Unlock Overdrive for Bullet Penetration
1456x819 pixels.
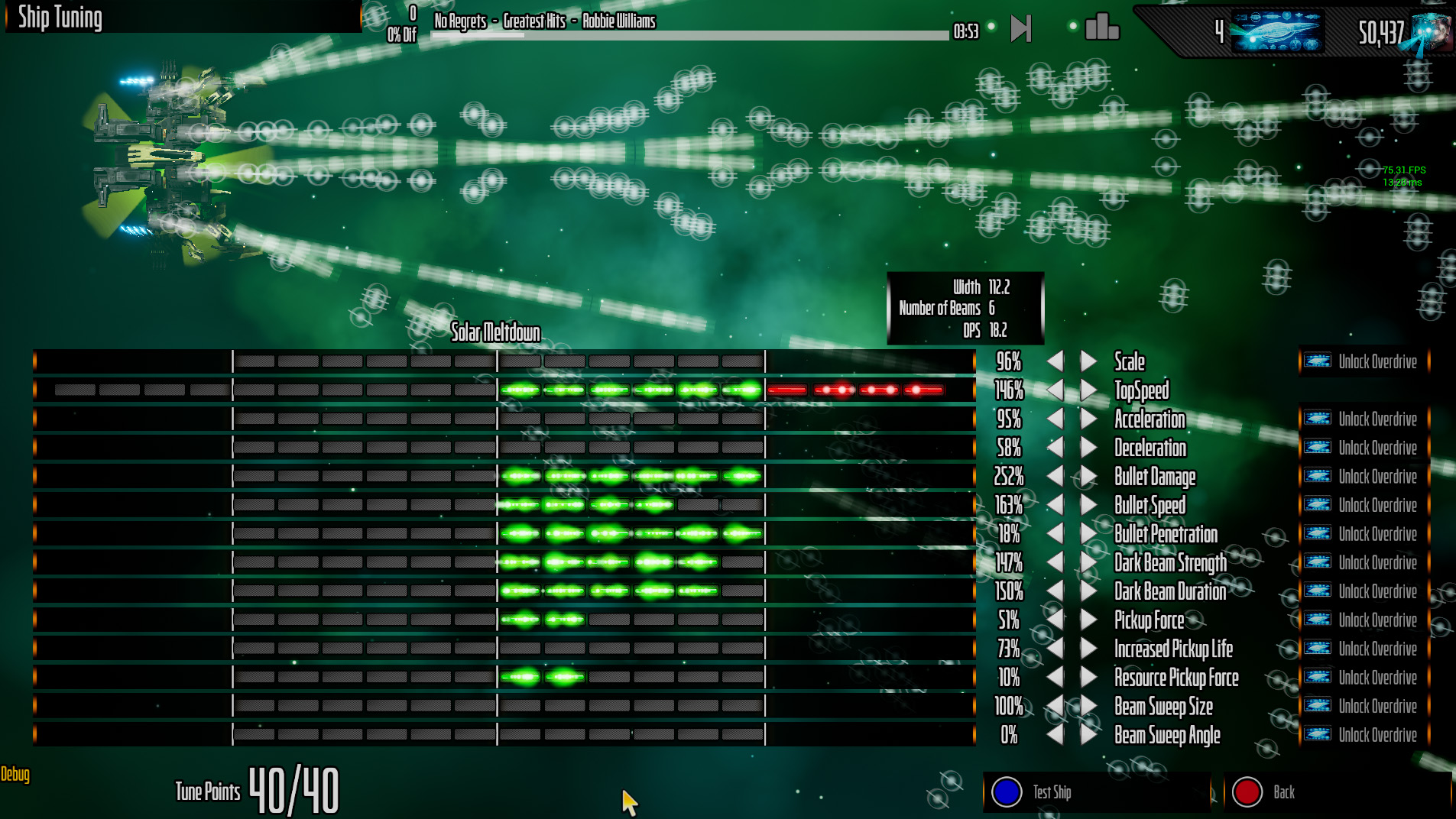coord(1364,534)
